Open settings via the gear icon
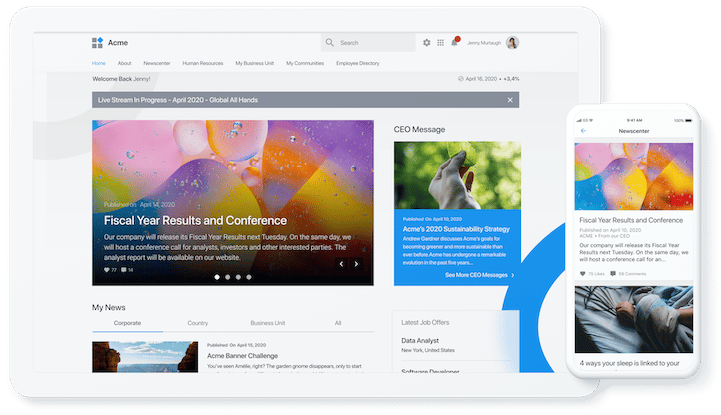The width and height of the screenshot is (721, 415). pos(427,43)
